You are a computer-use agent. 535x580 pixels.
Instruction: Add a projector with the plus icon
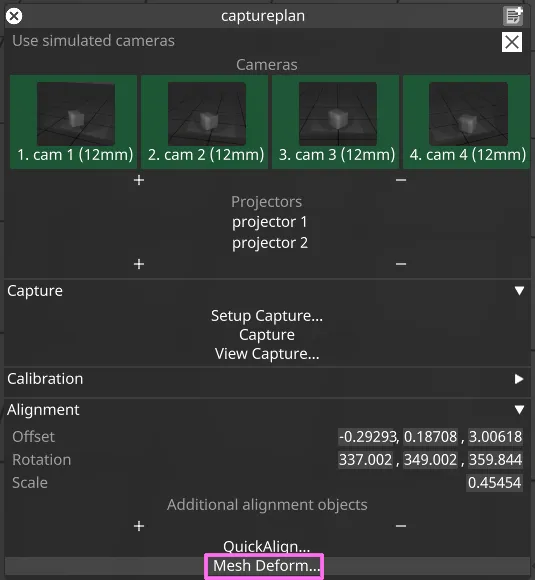click(139, 264)
